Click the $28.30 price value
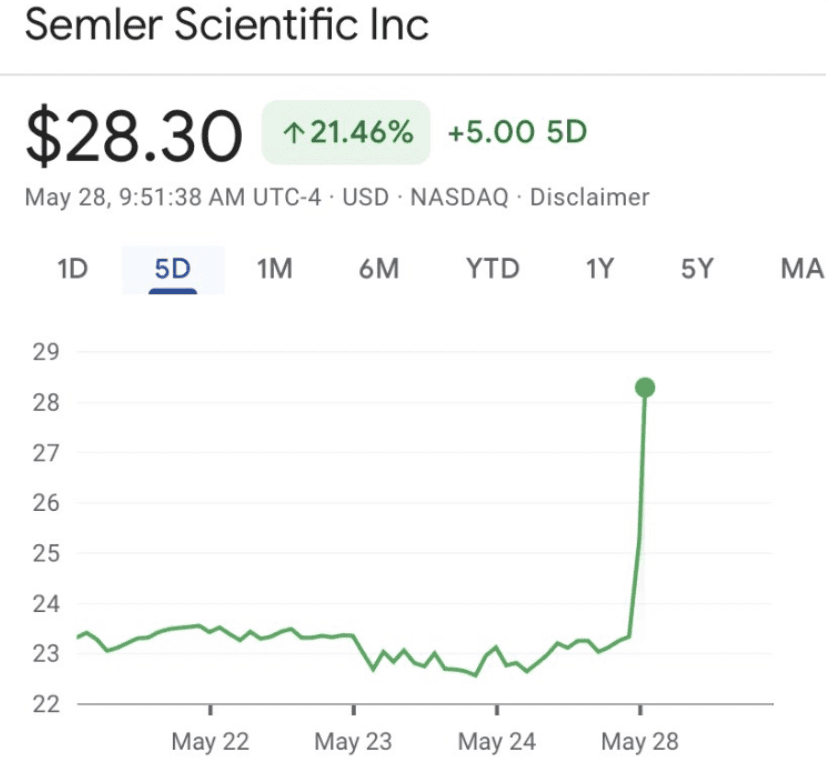 134,135
